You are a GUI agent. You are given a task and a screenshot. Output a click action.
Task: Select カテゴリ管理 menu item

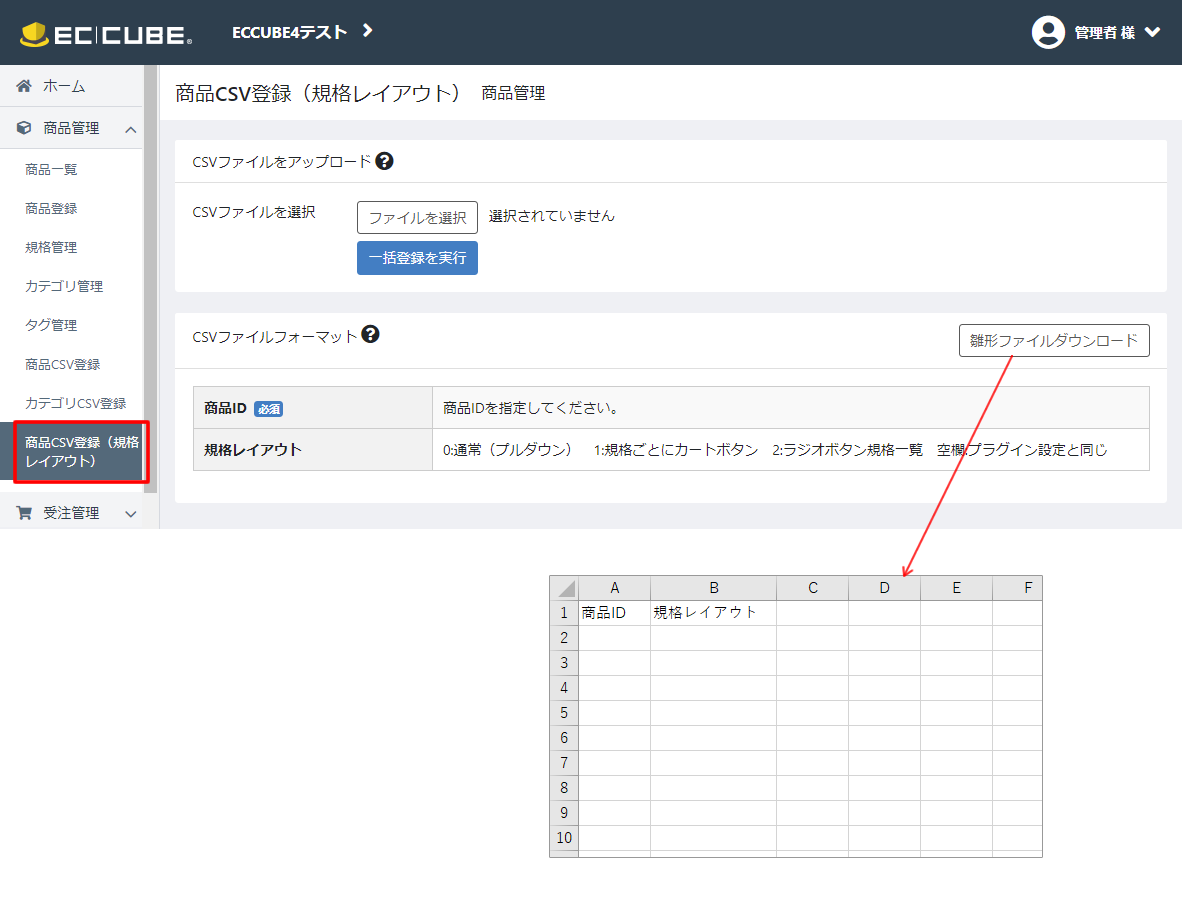tap(64, 287)
